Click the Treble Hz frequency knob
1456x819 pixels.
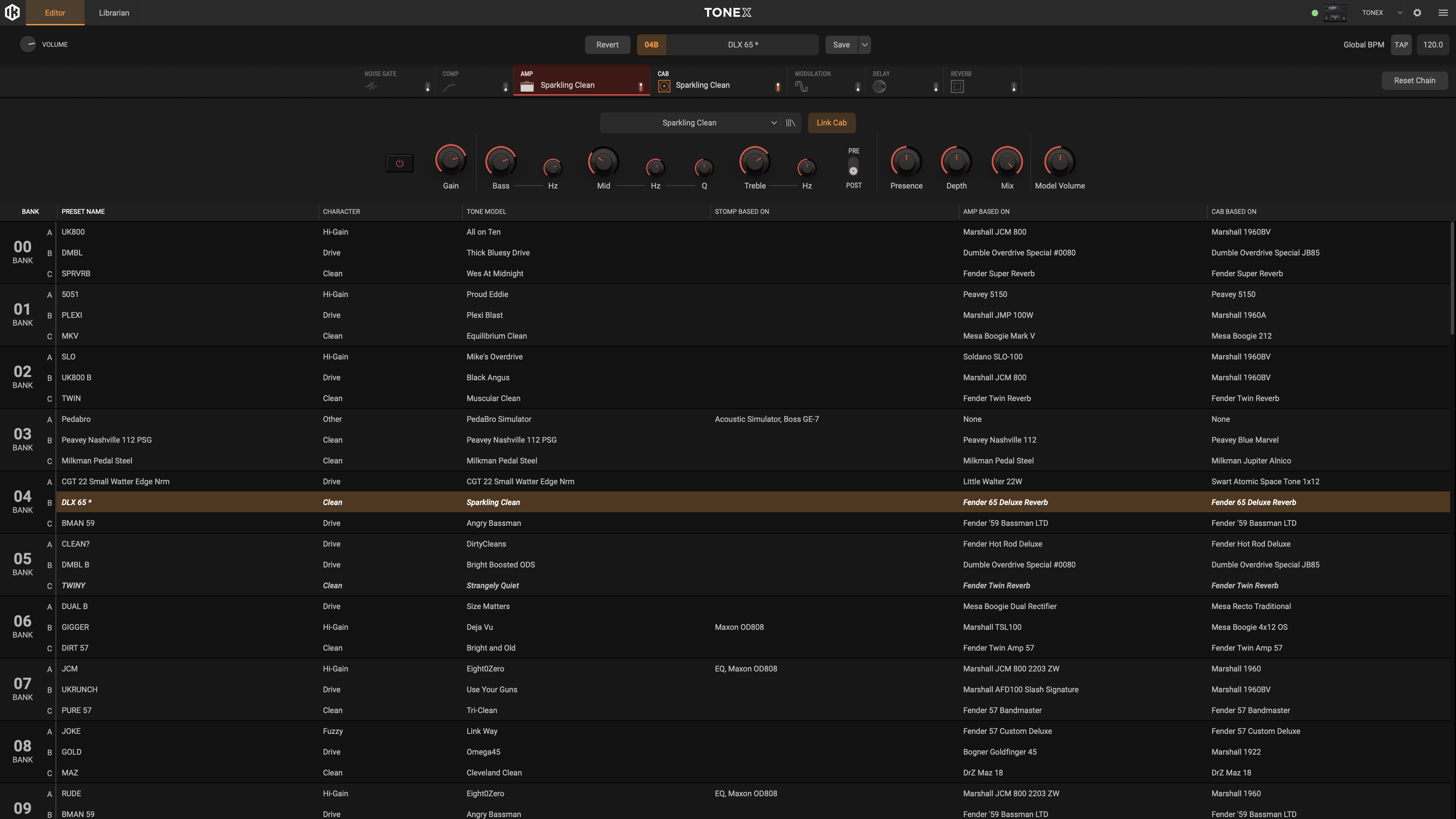pyautogui.click(x=807, y=168)
